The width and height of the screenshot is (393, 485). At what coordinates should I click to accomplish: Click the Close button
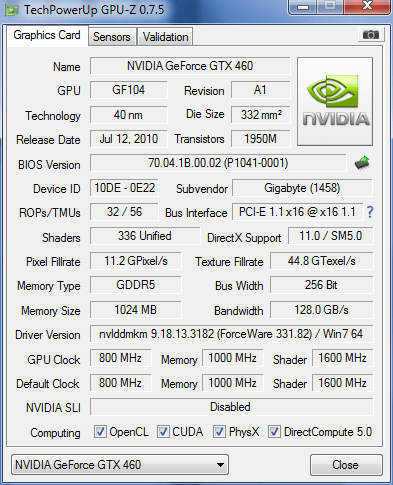coord(346,465)
